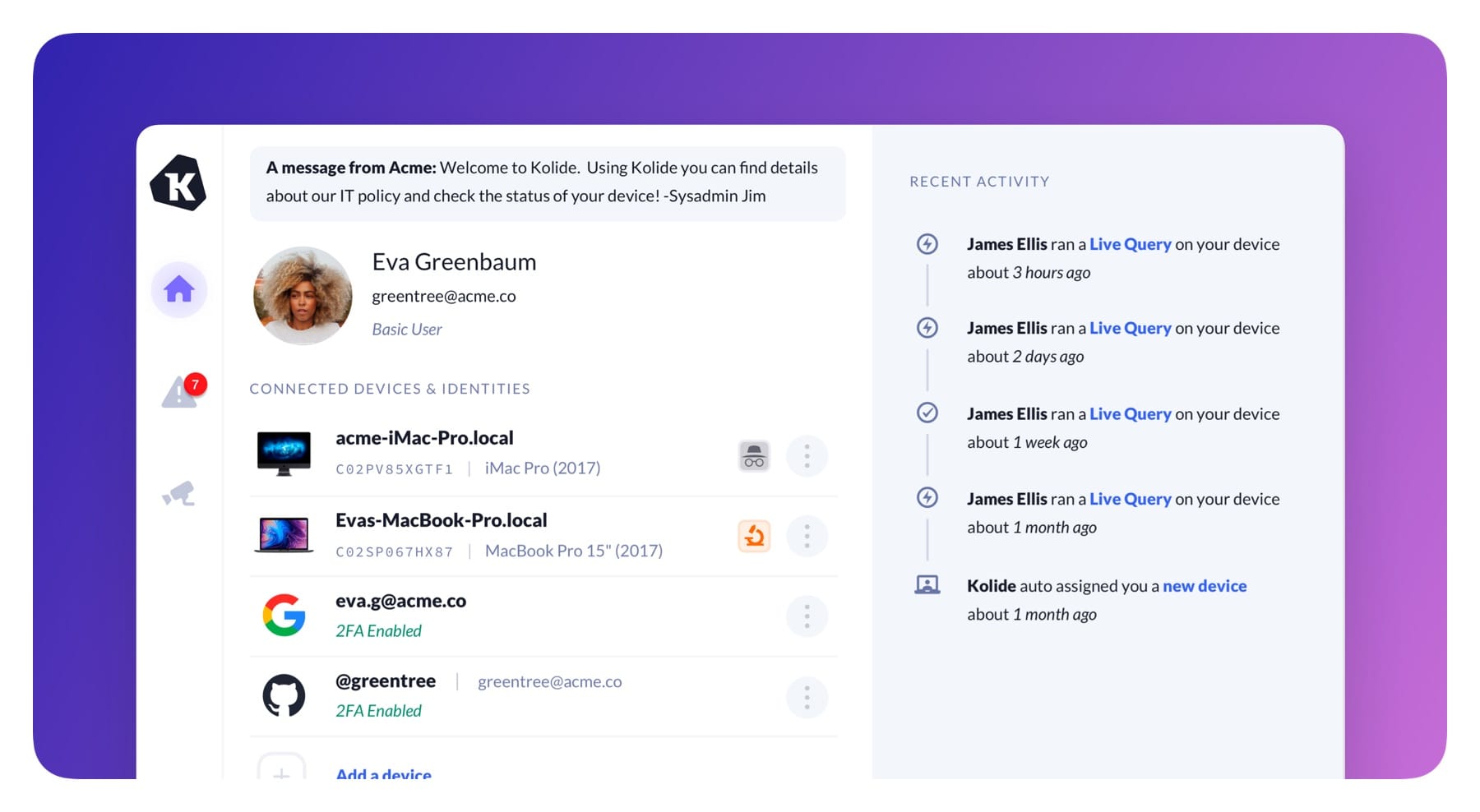Image resolution: width=1480 pixels, height=812 pixels.
Task: Open Live Query link from 1 month ago
Action: pos(1130,499)
